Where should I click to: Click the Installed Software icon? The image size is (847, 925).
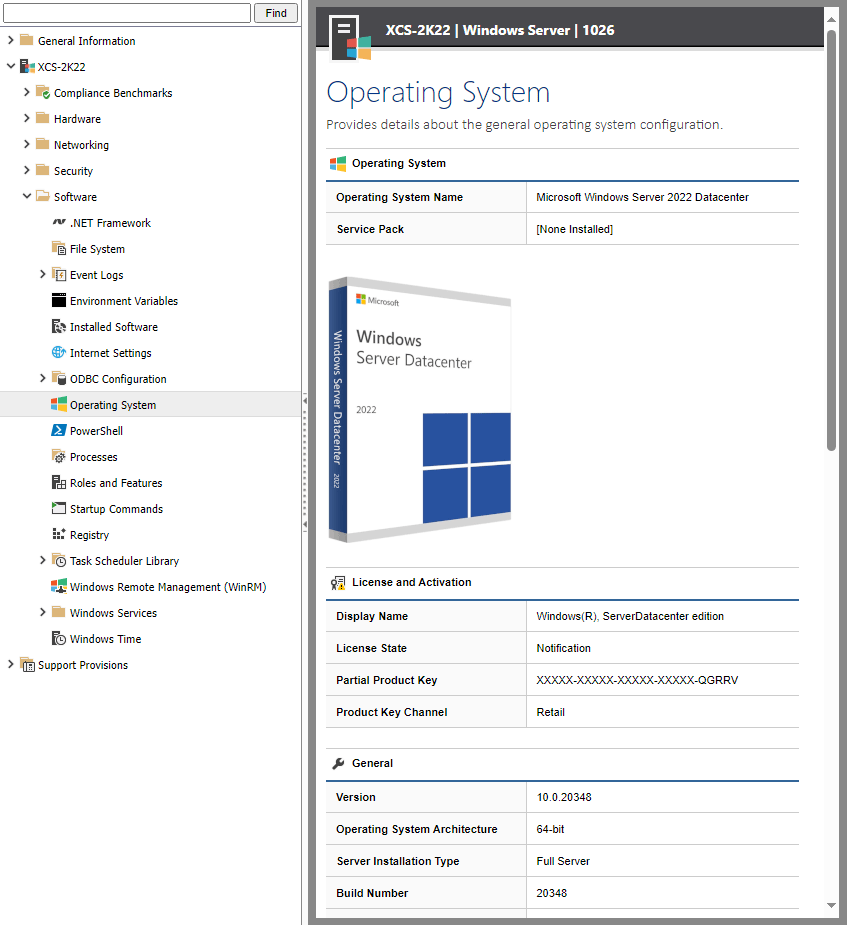click(x=59, y=326)
